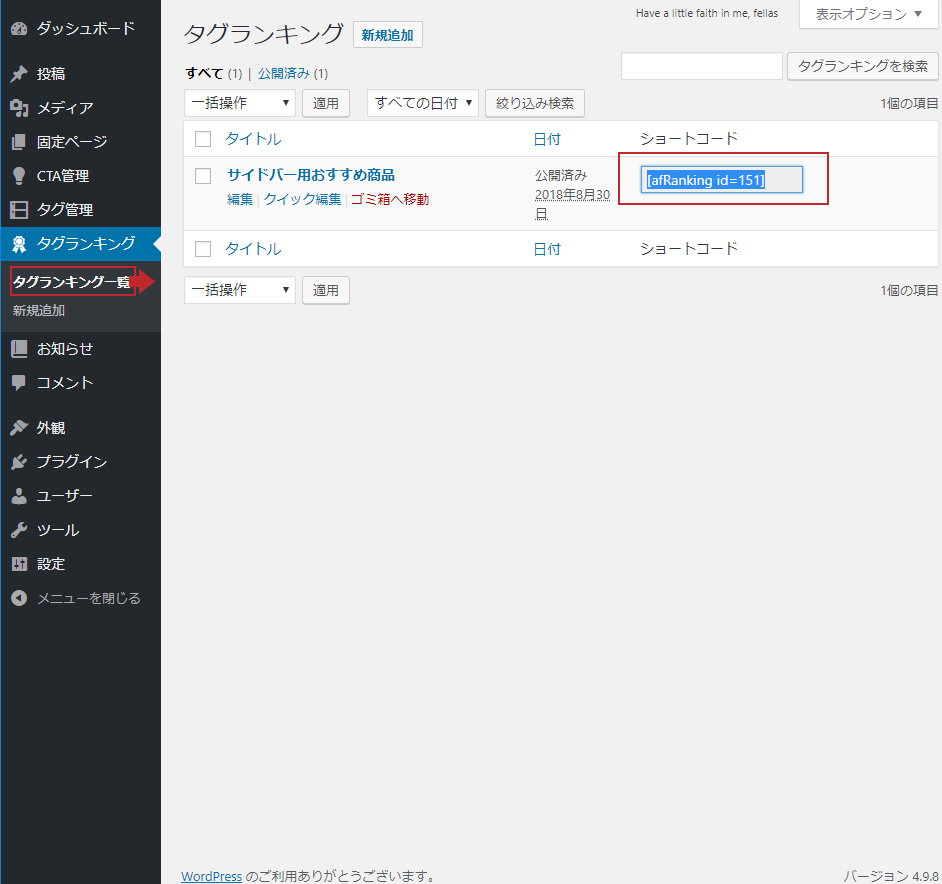Click the Dashboard gauge icon in sidebar

coord(19,28)
